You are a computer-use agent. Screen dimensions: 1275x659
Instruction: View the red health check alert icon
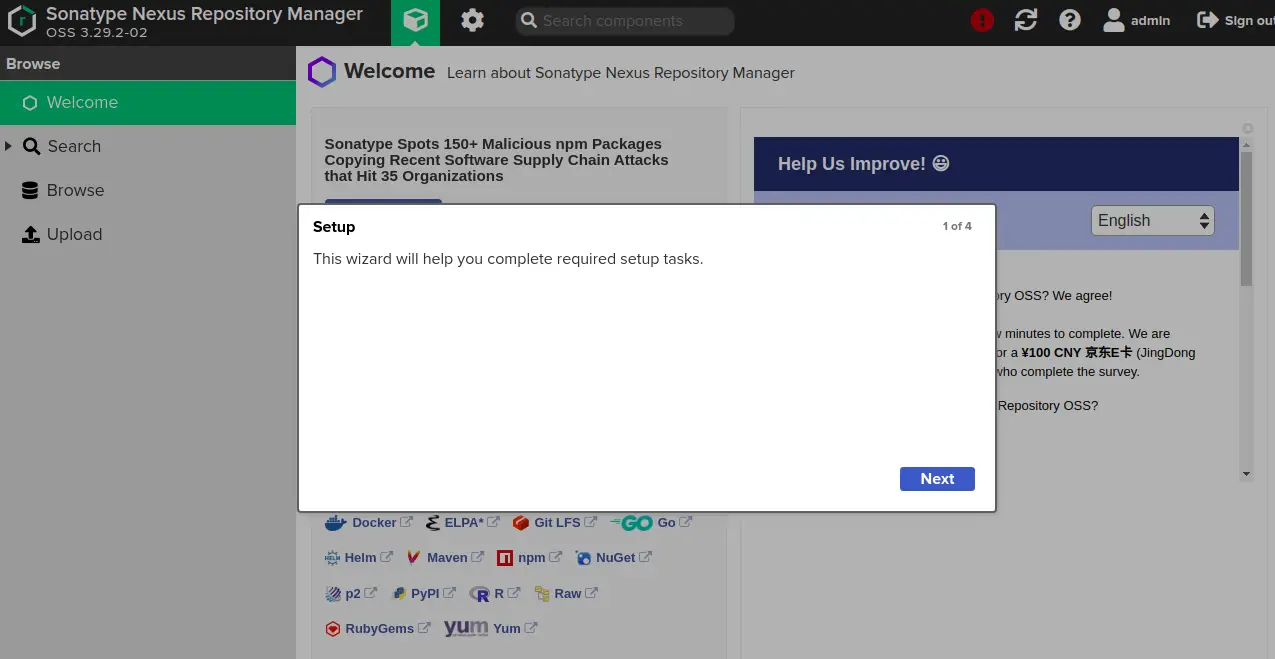coord(981,20)
